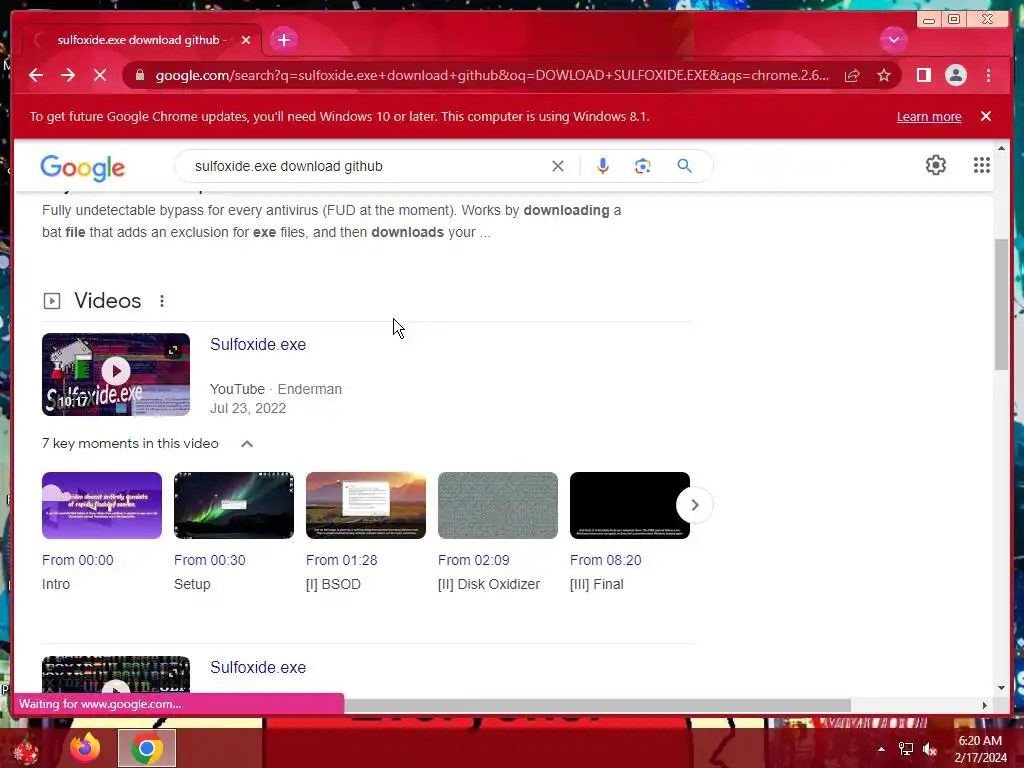Image resolution: width=1024 pixels, height=768 pixels.
Task: Collapse the 7 key moments section
Action: (247, 444)
